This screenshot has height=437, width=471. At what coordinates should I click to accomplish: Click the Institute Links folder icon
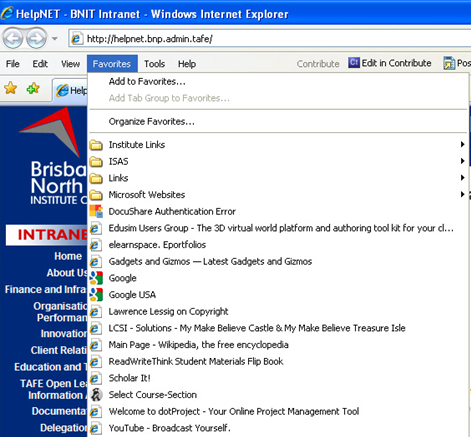point(96,145)
